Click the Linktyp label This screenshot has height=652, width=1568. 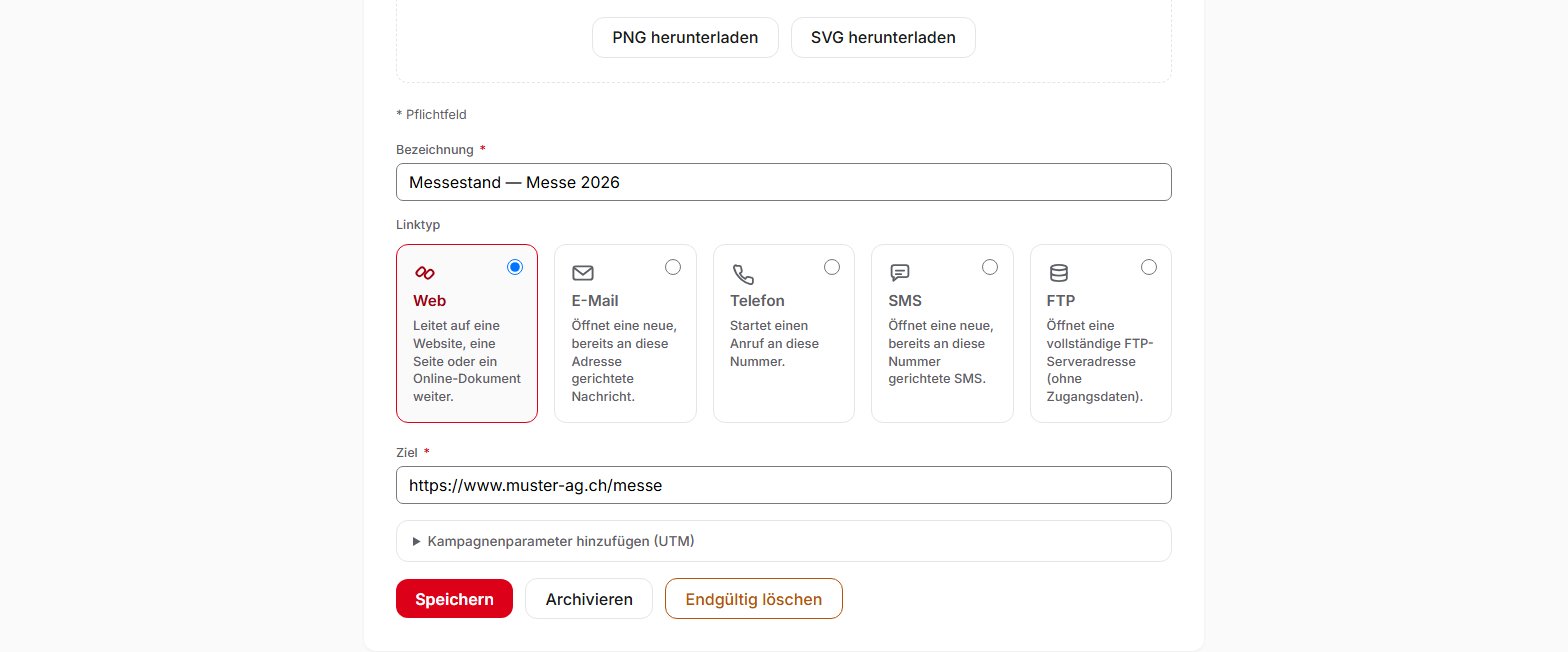click(x=418, y=225)
